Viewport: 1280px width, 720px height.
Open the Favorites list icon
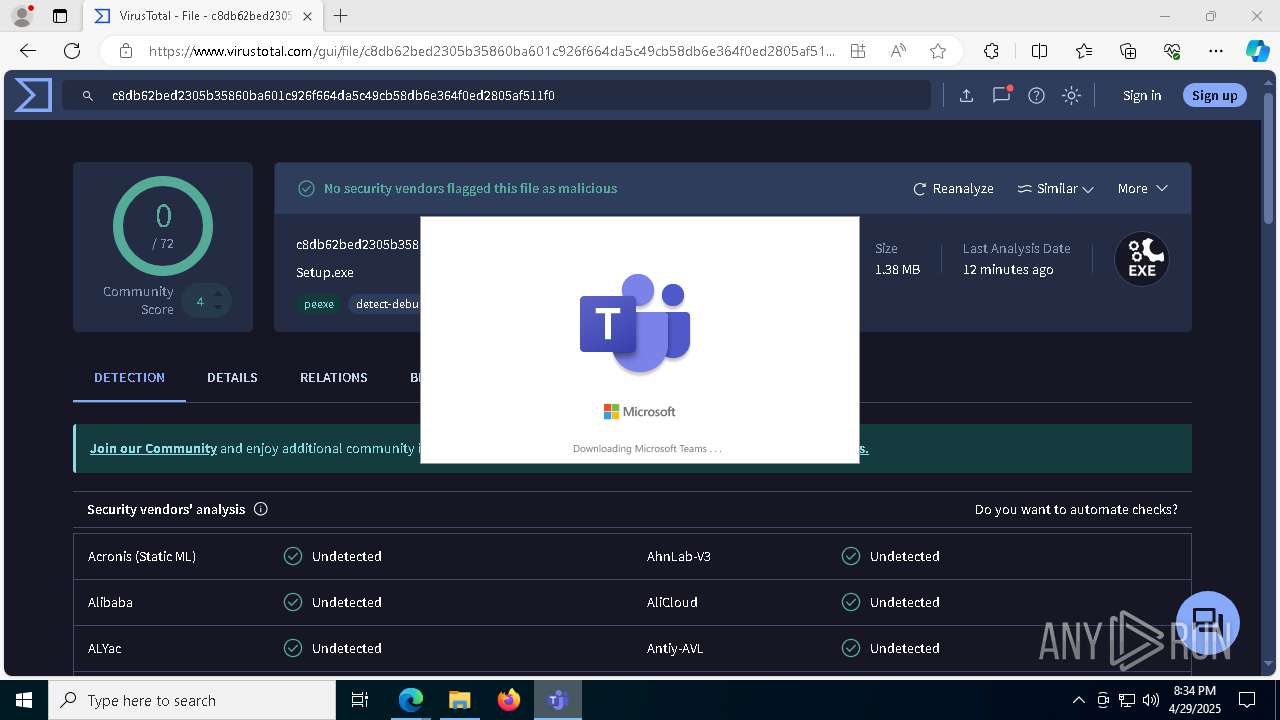click(x=1084, y=51)
